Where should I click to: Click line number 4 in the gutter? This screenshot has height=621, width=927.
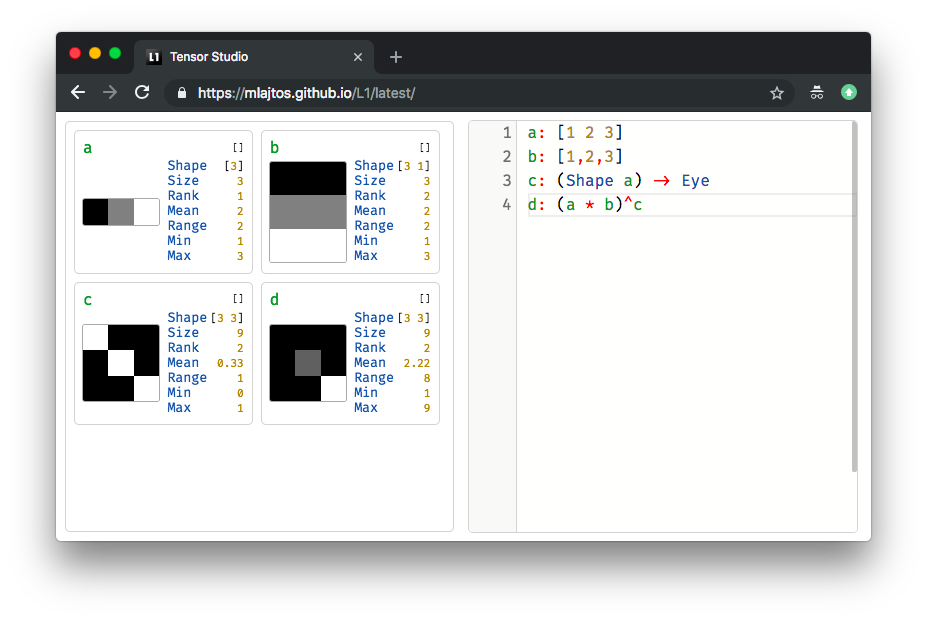[x=507, y=205]
